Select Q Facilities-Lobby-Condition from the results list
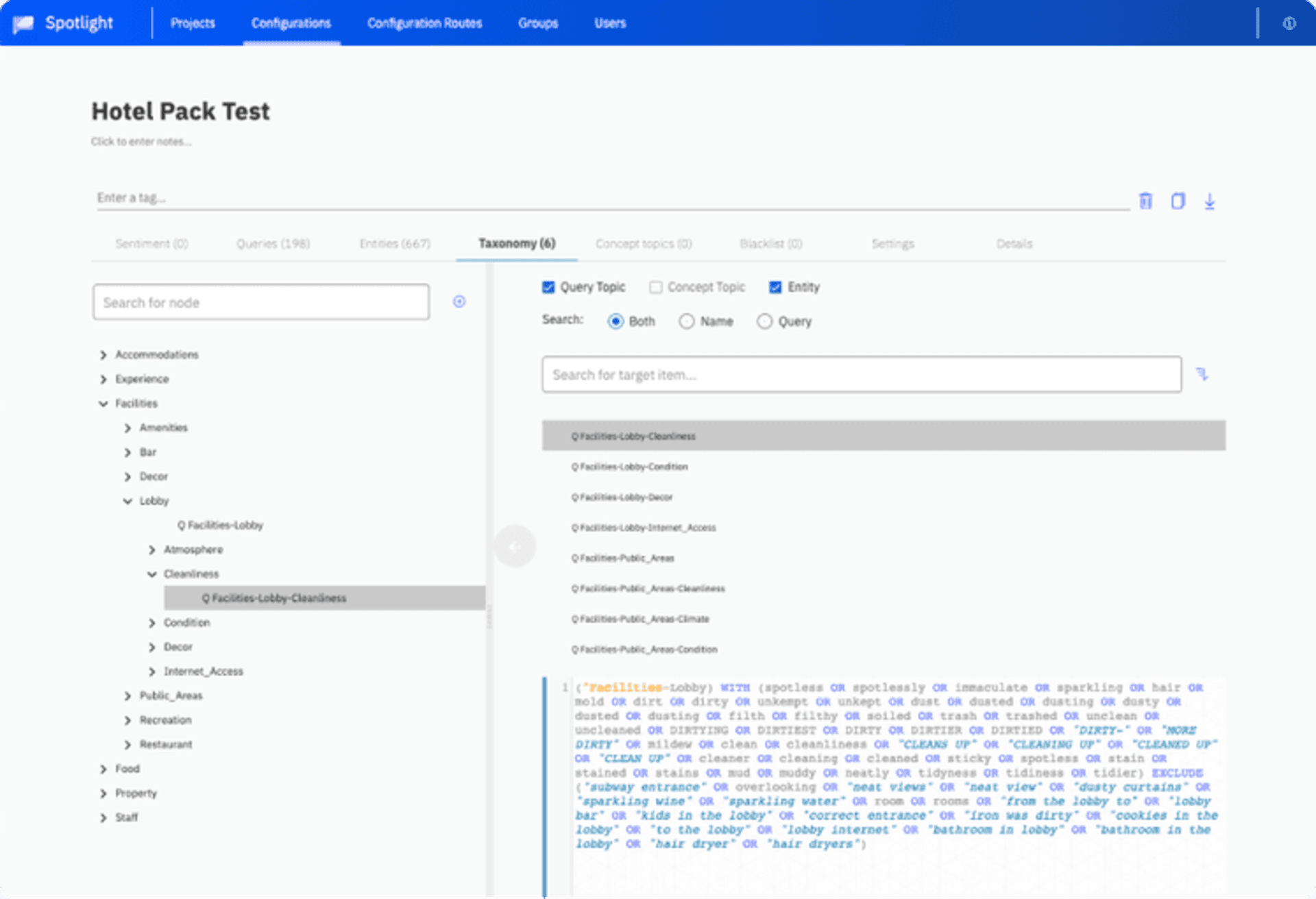The height and width of the screenshot is (899, 1316). tap(630, 467)
